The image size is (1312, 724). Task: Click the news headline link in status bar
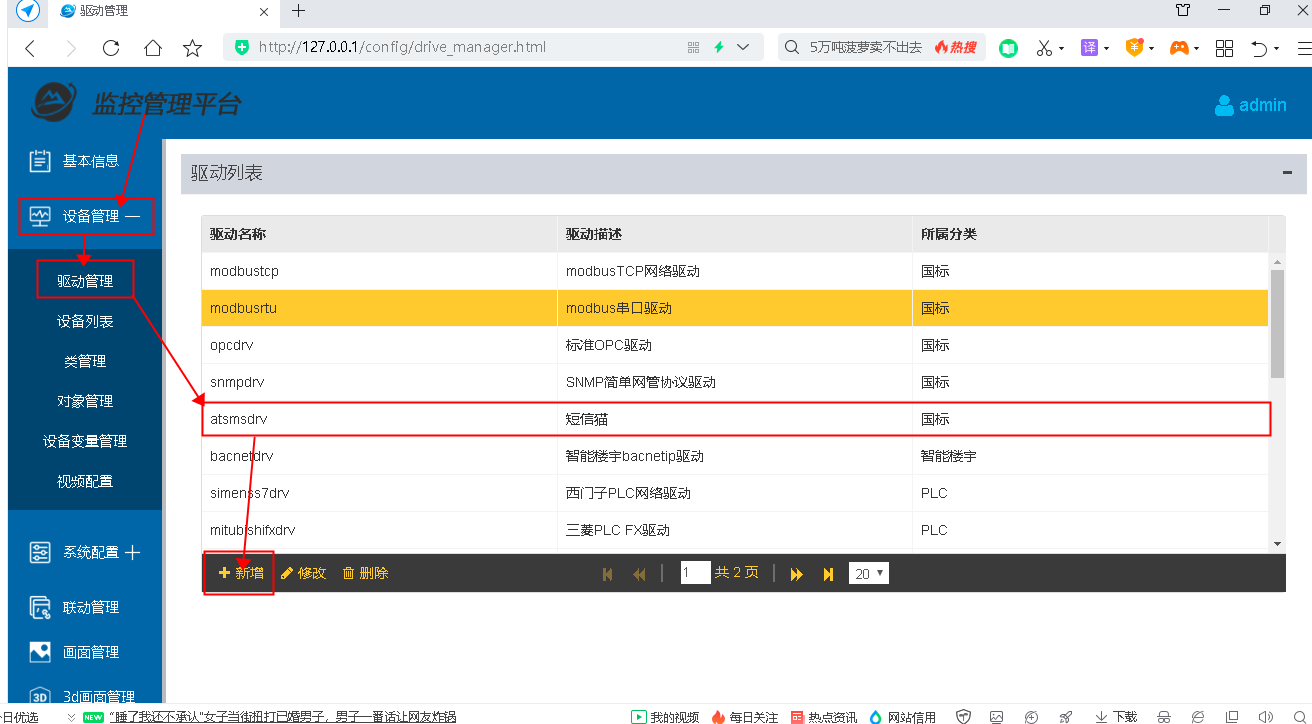pos(282,716)
